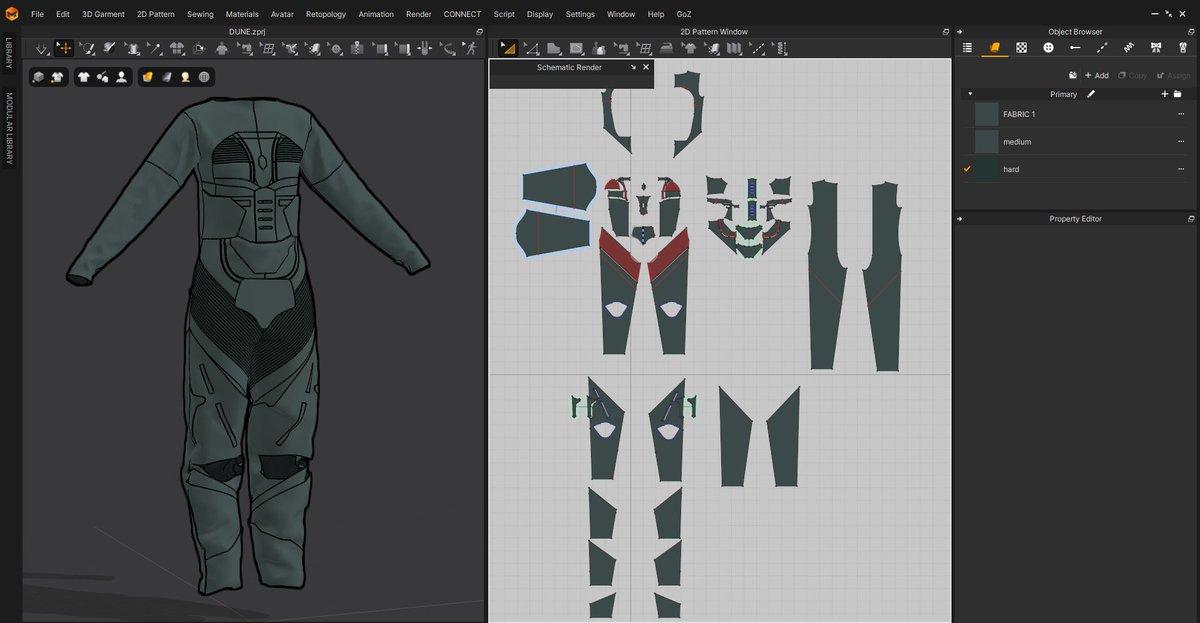Open options menu for hard fabric
This screenshot has width=1200, height=623.
(x=1181, y=169)
